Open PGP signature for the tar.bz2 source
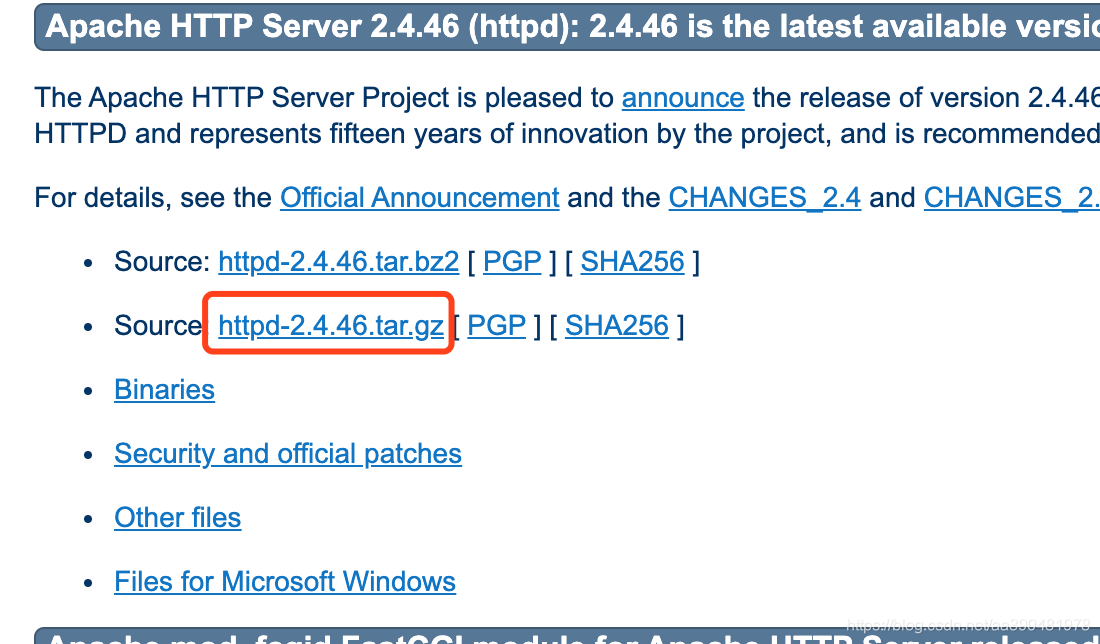 (512, 262)
